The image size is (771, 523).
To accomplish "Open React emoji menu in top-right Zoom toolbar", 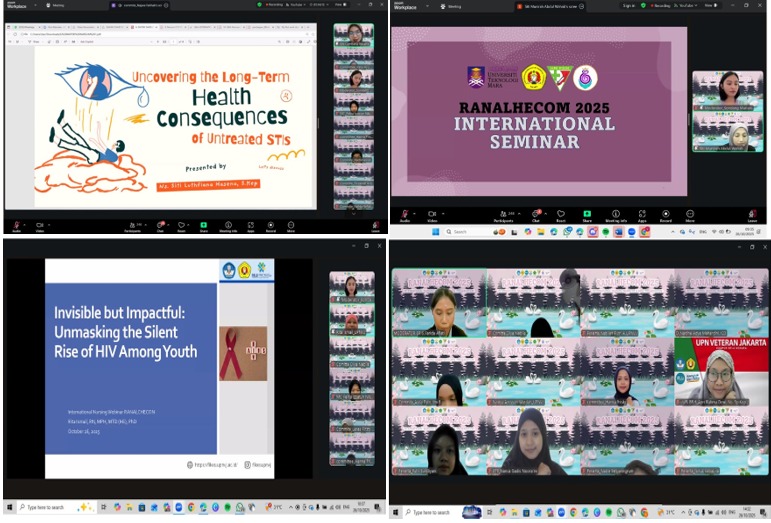I will 560,213.
